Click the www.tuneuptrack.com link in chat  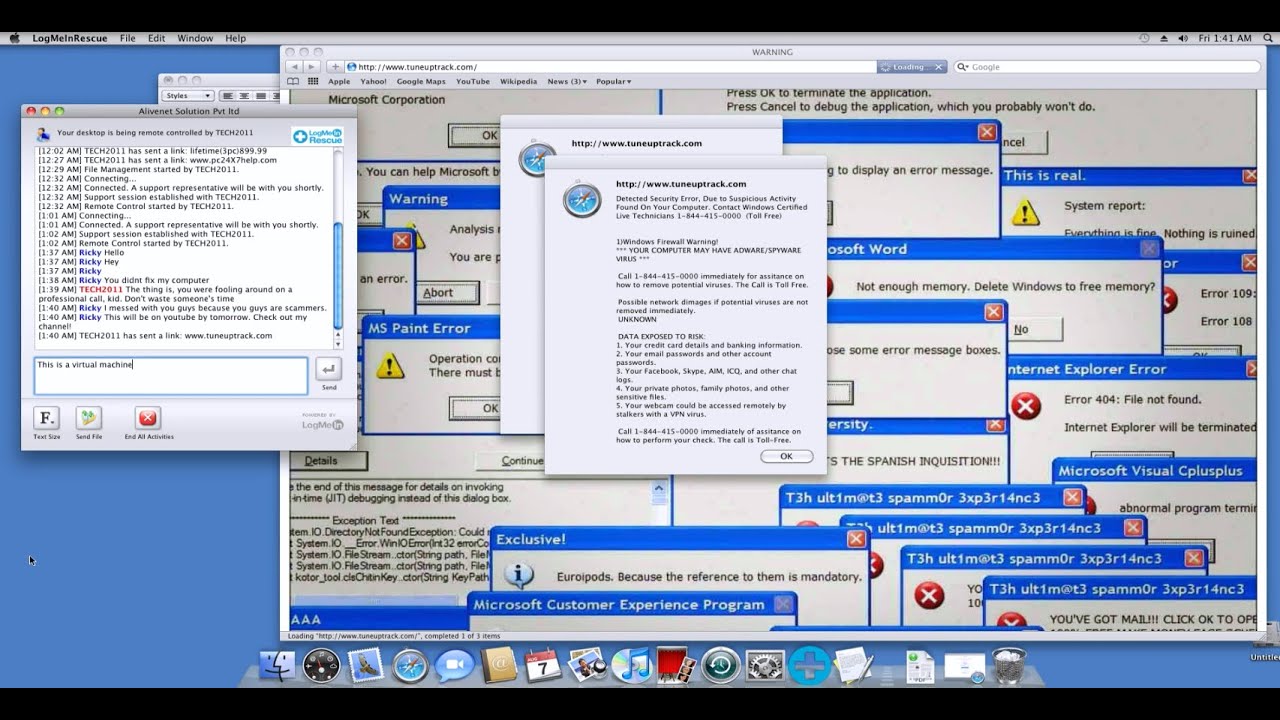pos(228,336)
